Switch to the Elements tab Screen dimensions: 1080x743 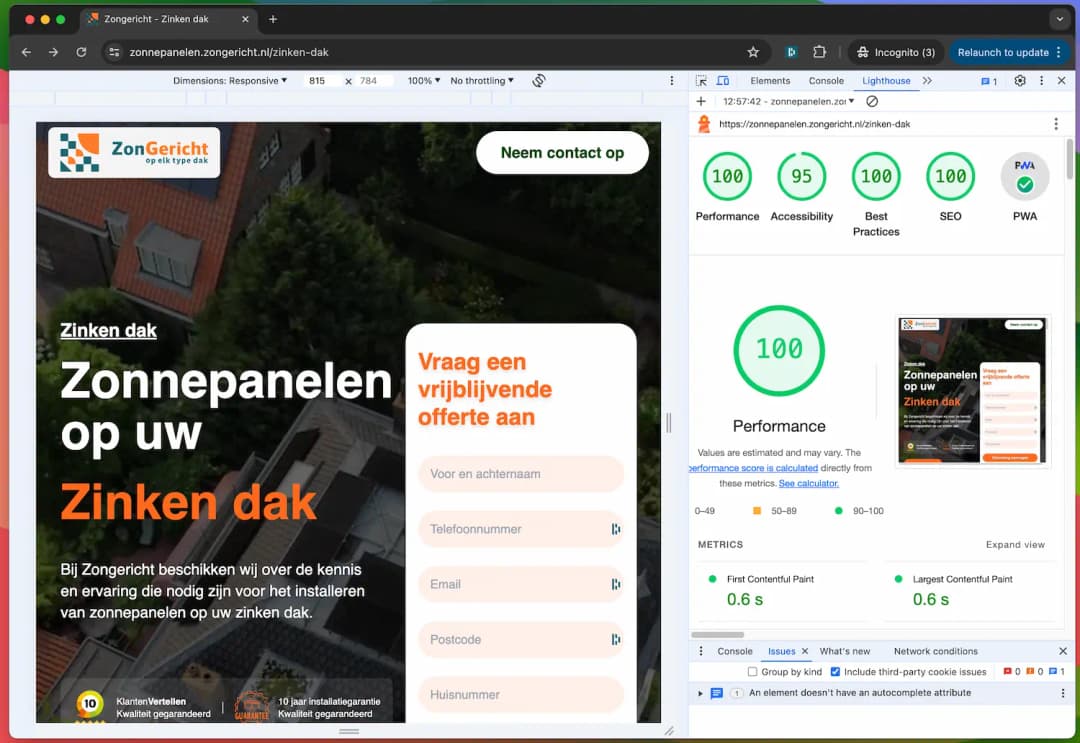coord(770,81)
